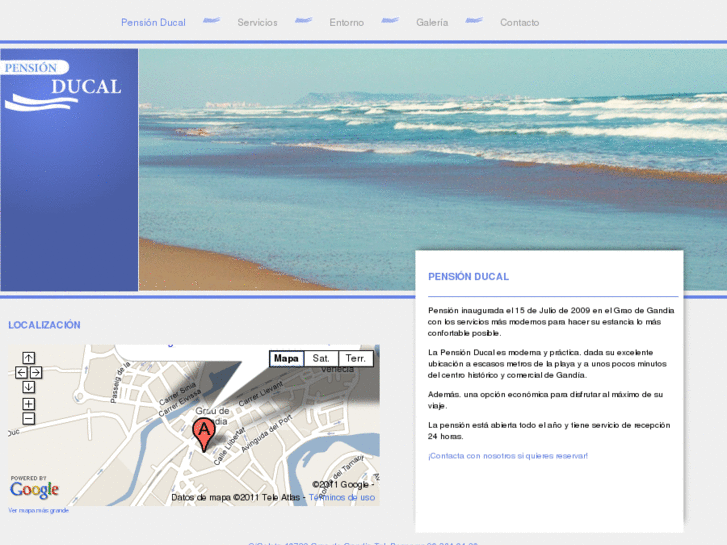Click the 'Datos de mapa ©2011 Tele Atlas' text
Viewport: 727px width, 545px height.
pyautogui.click(x=236, y=497)
